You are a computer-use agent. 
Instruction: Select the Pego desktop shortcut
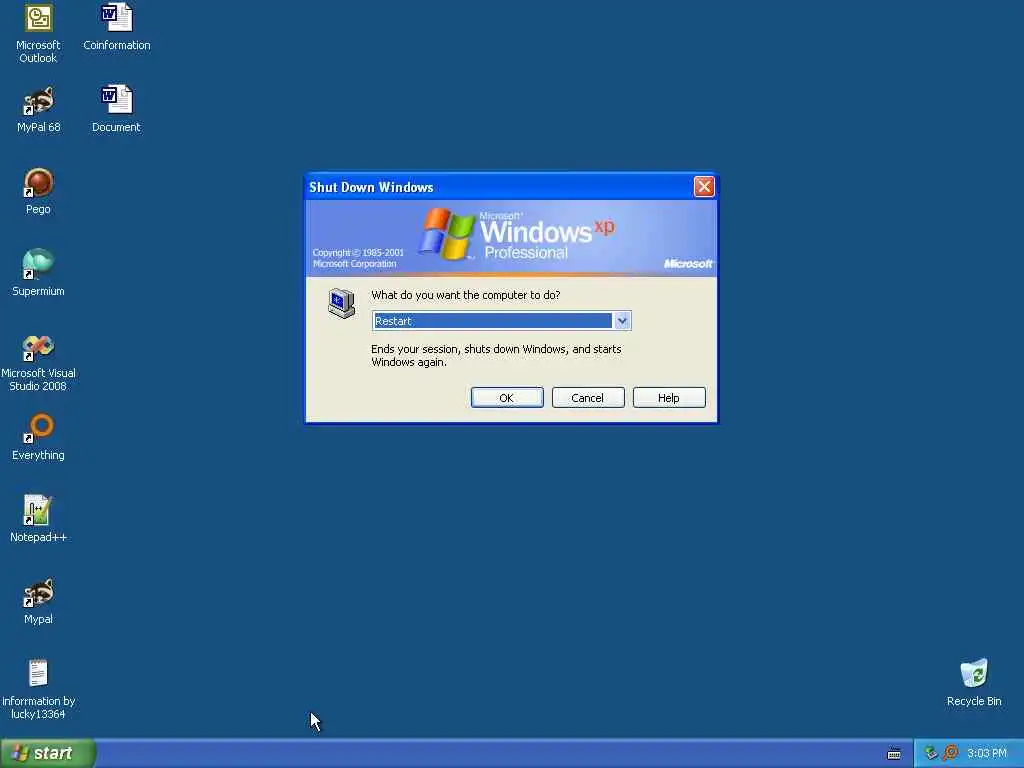38,191
